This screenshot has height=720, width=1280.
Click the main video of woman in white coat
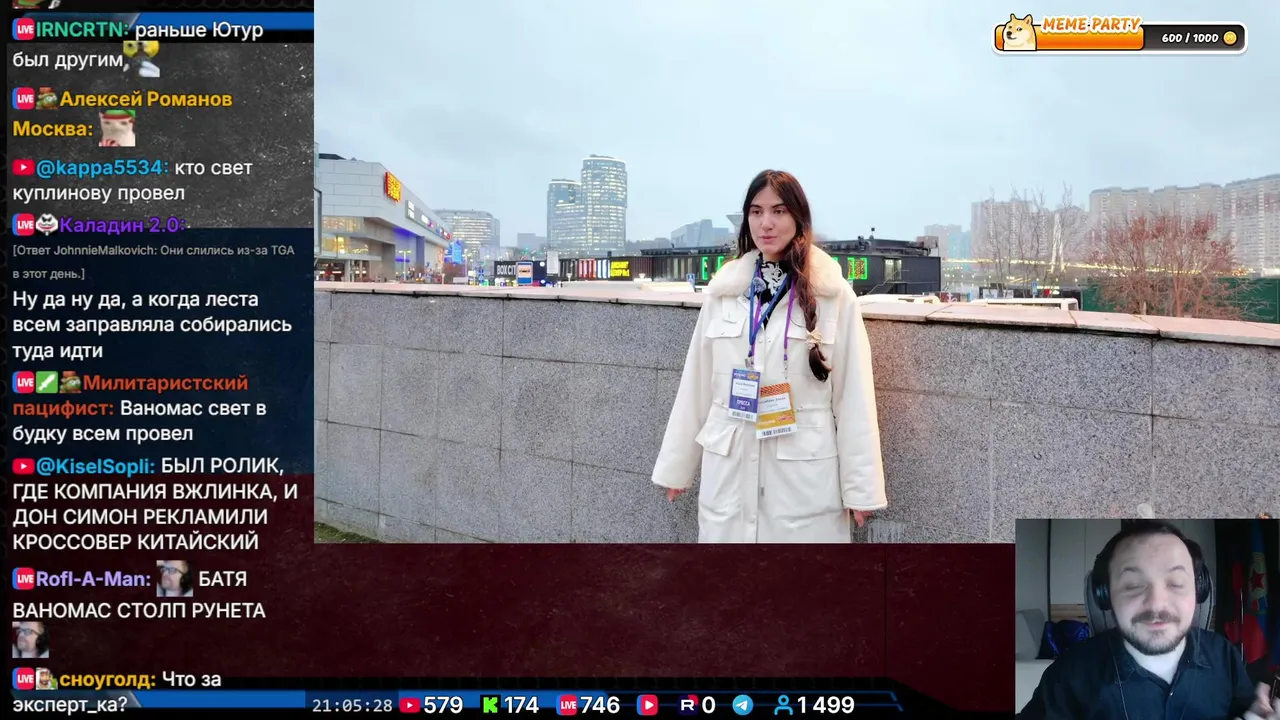pyautogui.click(x=797, y=272)
